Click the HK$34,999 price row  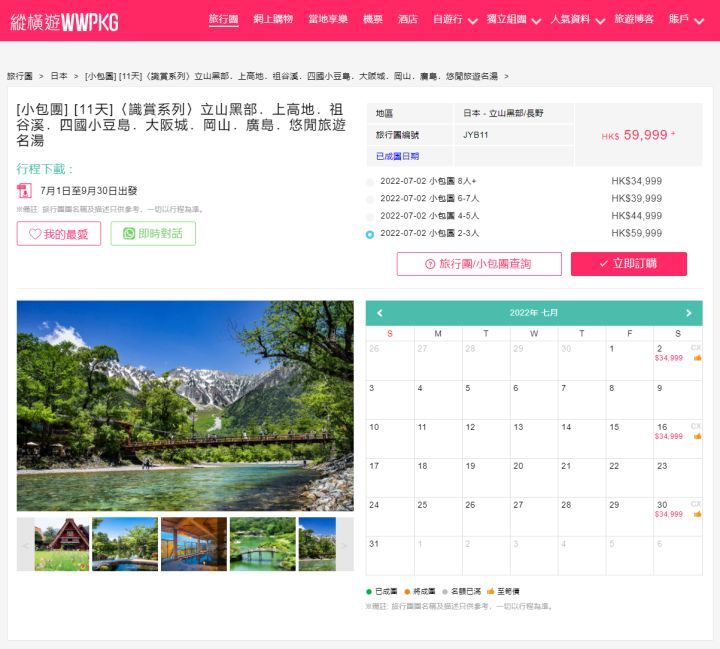point(636,181)
